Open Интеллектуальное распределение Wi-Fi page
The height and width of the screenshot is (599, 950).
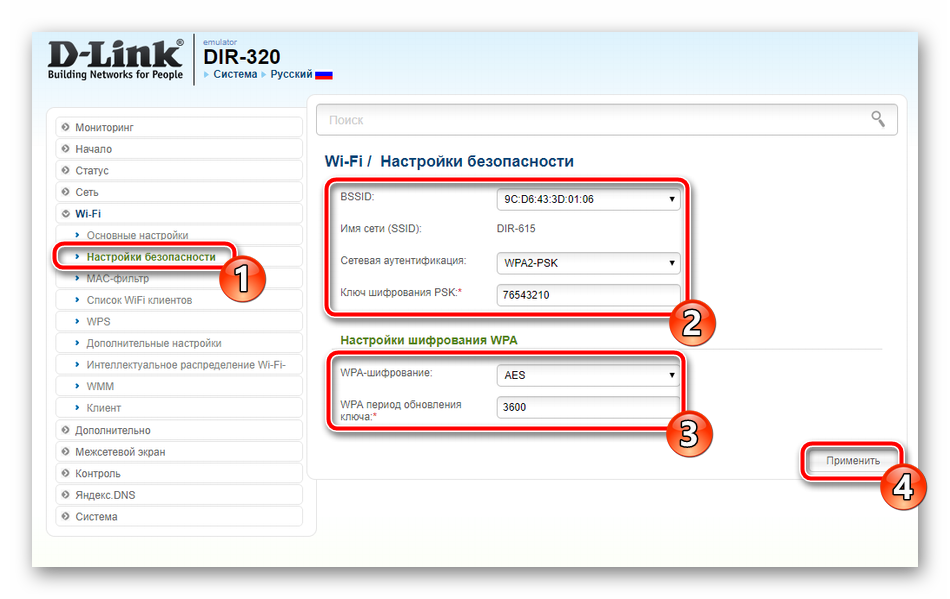(179, 365)
